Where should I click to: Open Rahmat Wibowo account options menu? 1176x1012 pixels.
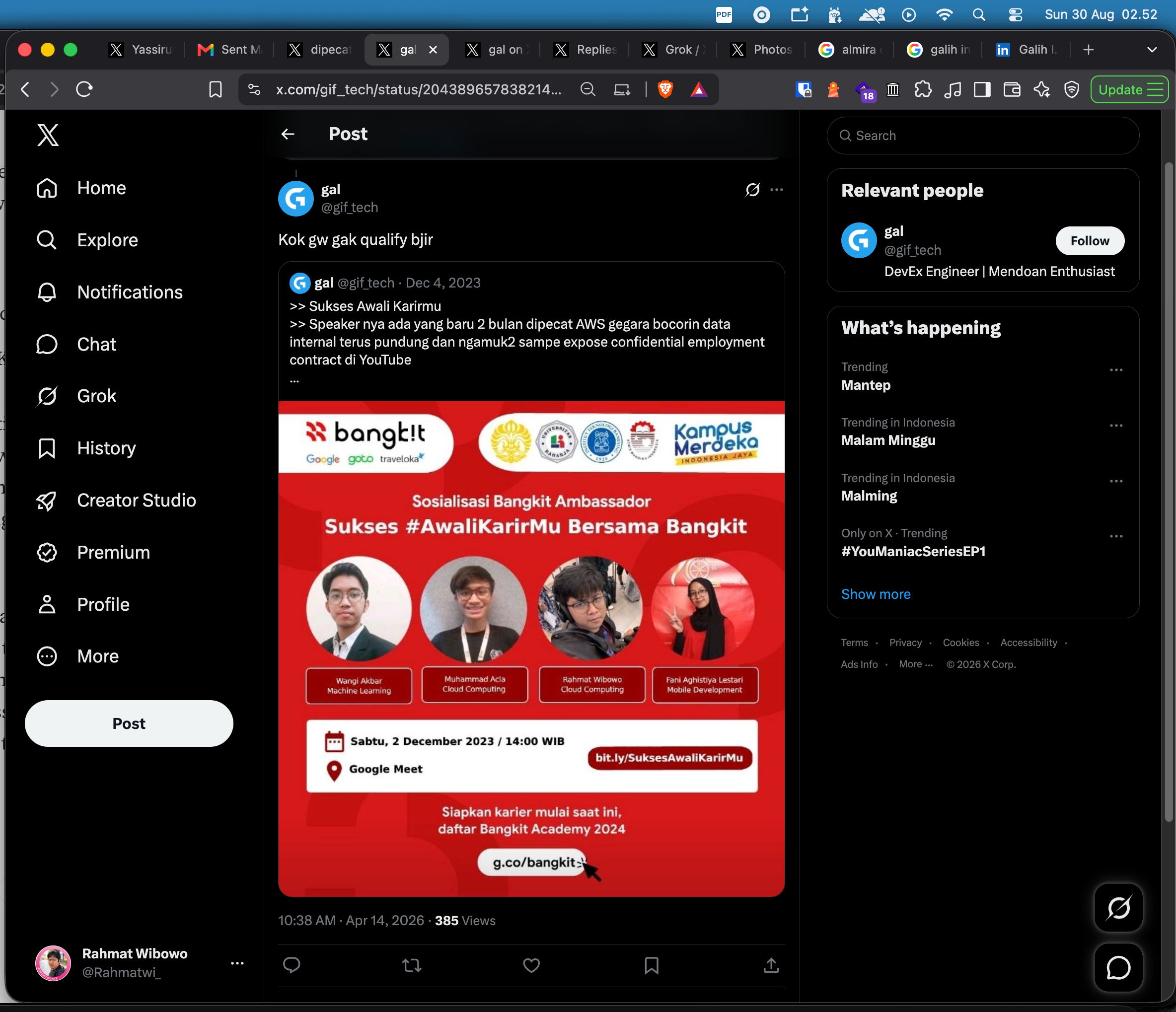click(x=237, y=963)
